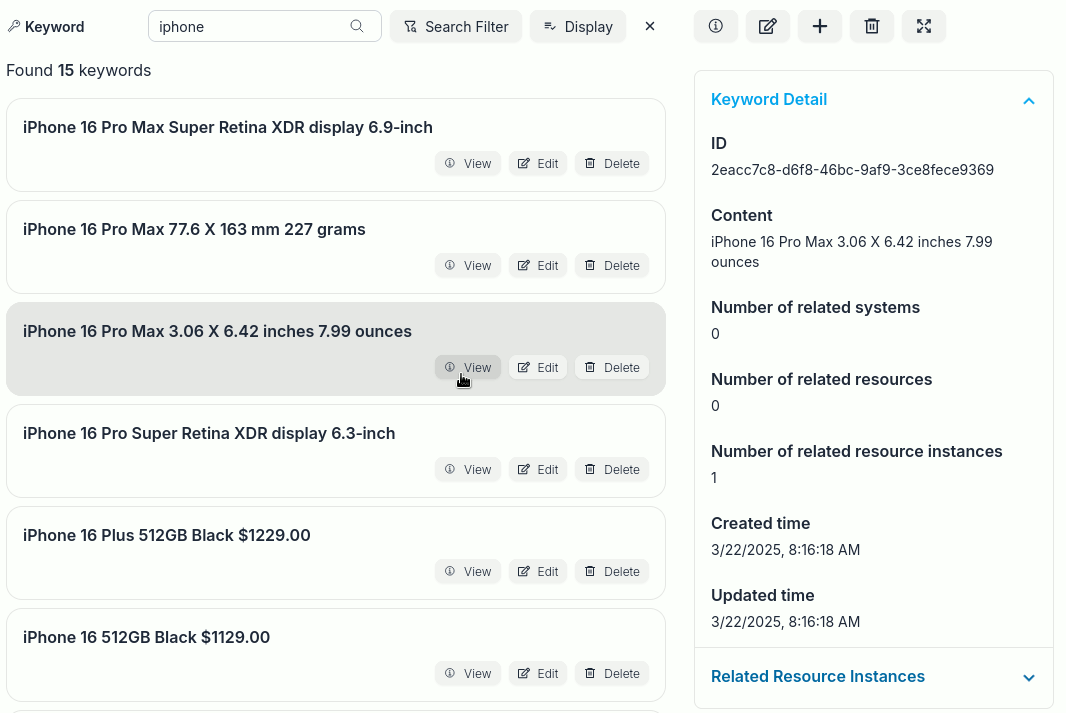Screen dimensions: 1066x713
Task: View iPhone 16 Pro Max Super Retina keyword
Action: [468, 164]
